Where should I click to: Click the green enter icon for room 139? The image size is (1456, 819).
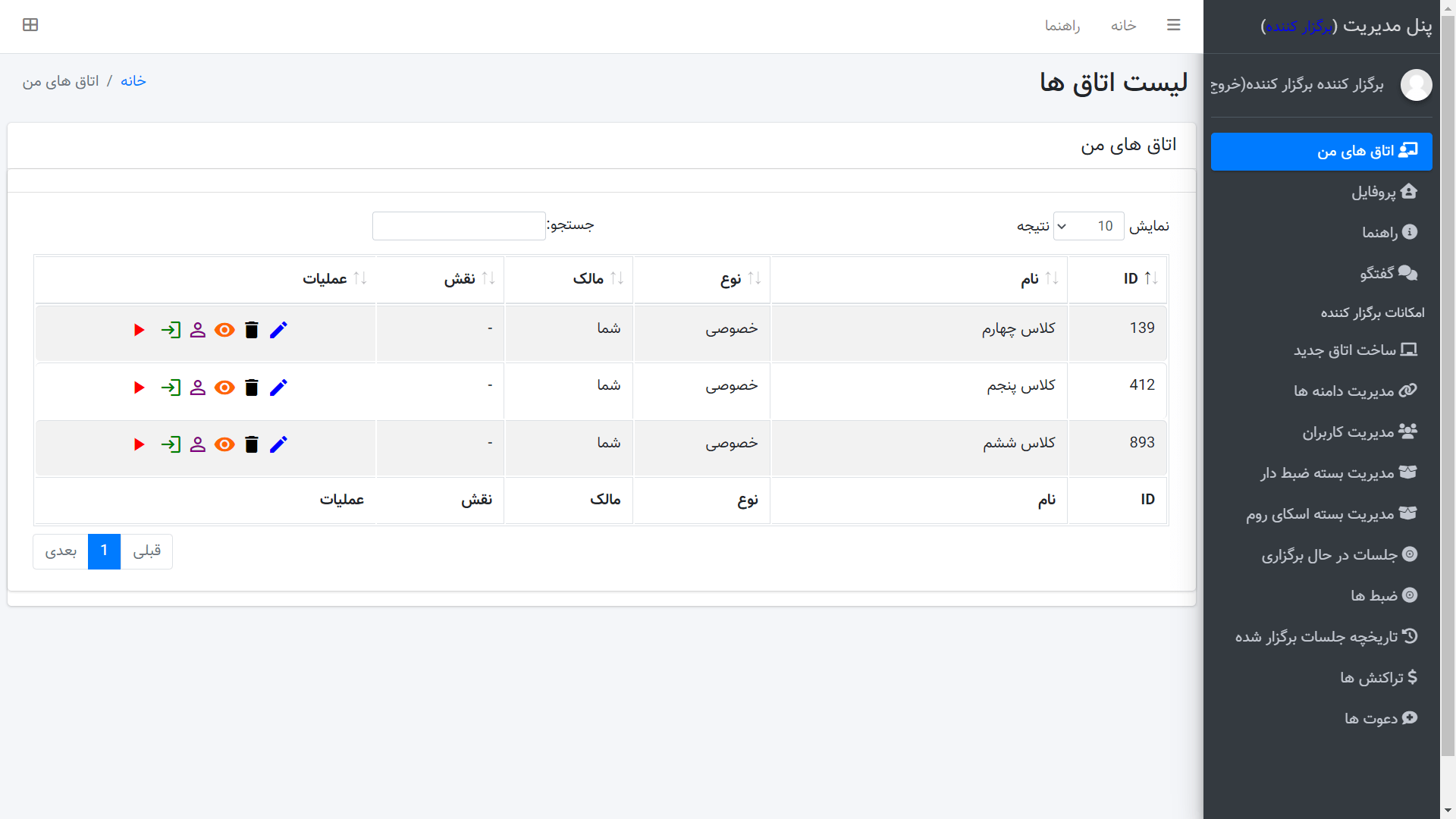coord(171,330)
